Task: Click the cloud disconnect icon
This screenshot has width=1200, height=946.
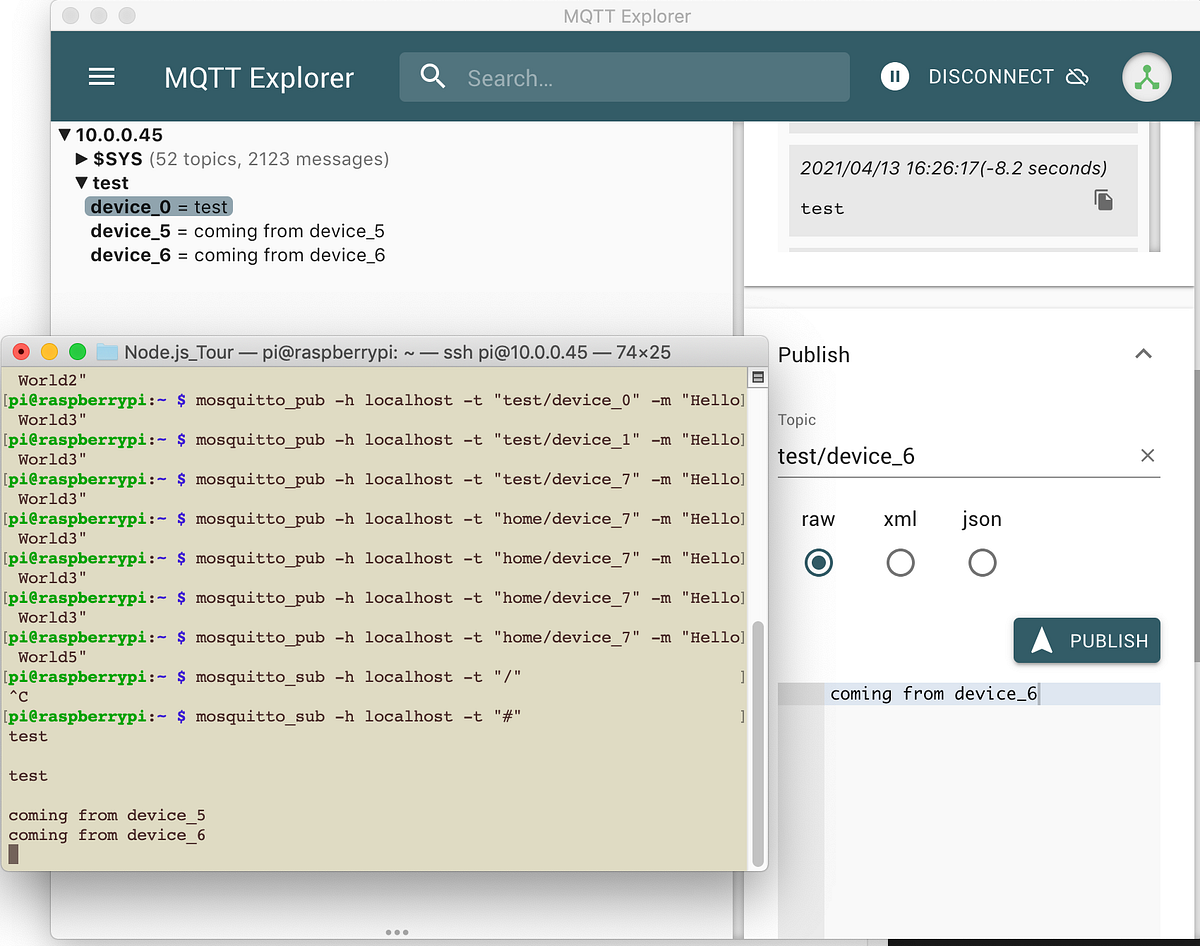Action: [1077, 76]
